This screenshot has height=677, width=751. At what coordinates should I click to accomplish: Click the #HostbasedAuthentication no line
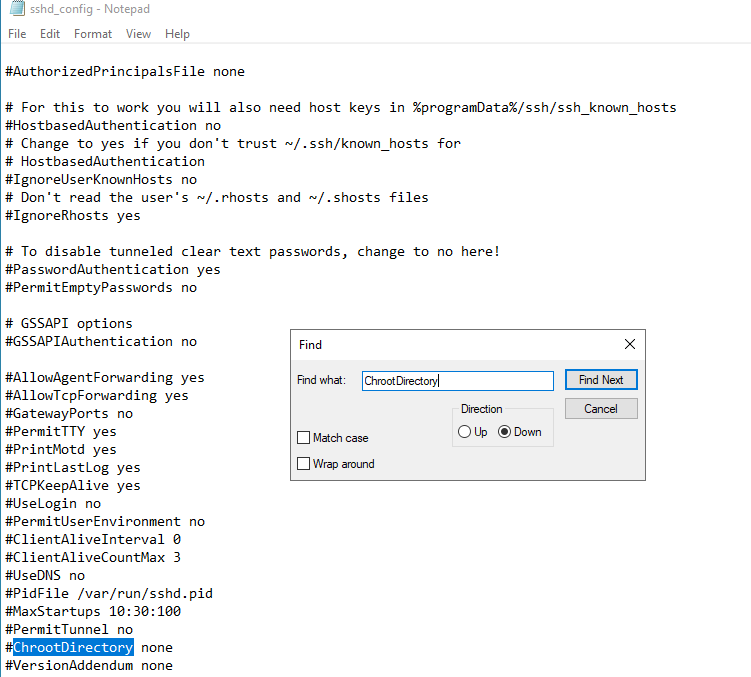coord(113,126)
